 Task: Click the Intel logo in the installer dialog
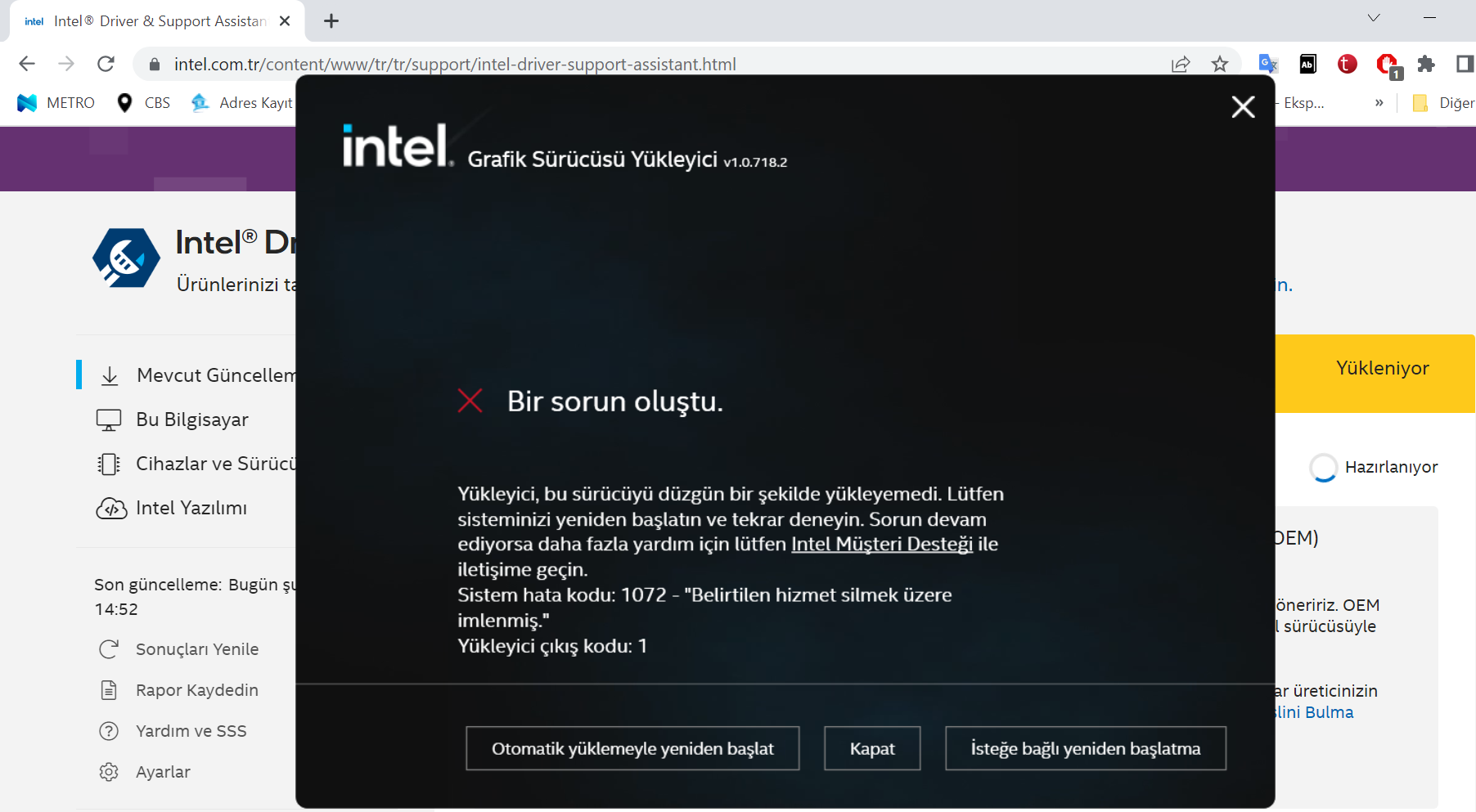[398, 146]
